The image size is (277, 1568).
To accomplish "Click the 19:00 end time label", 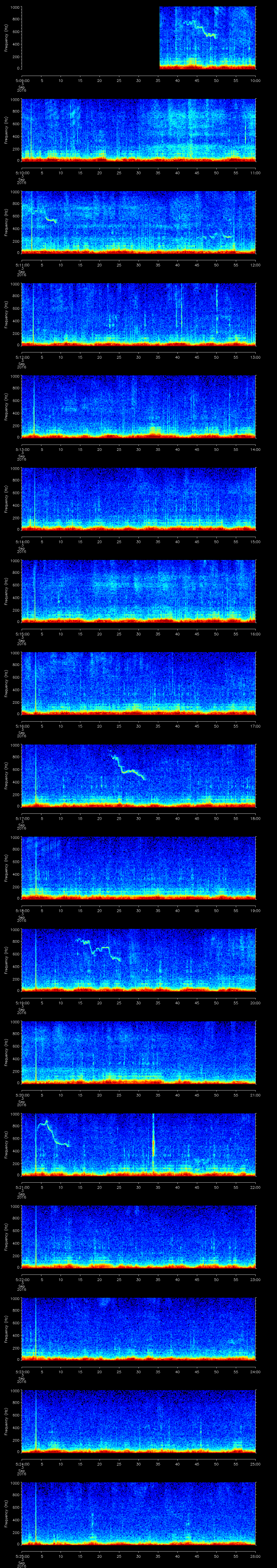I will pos(255,910).
